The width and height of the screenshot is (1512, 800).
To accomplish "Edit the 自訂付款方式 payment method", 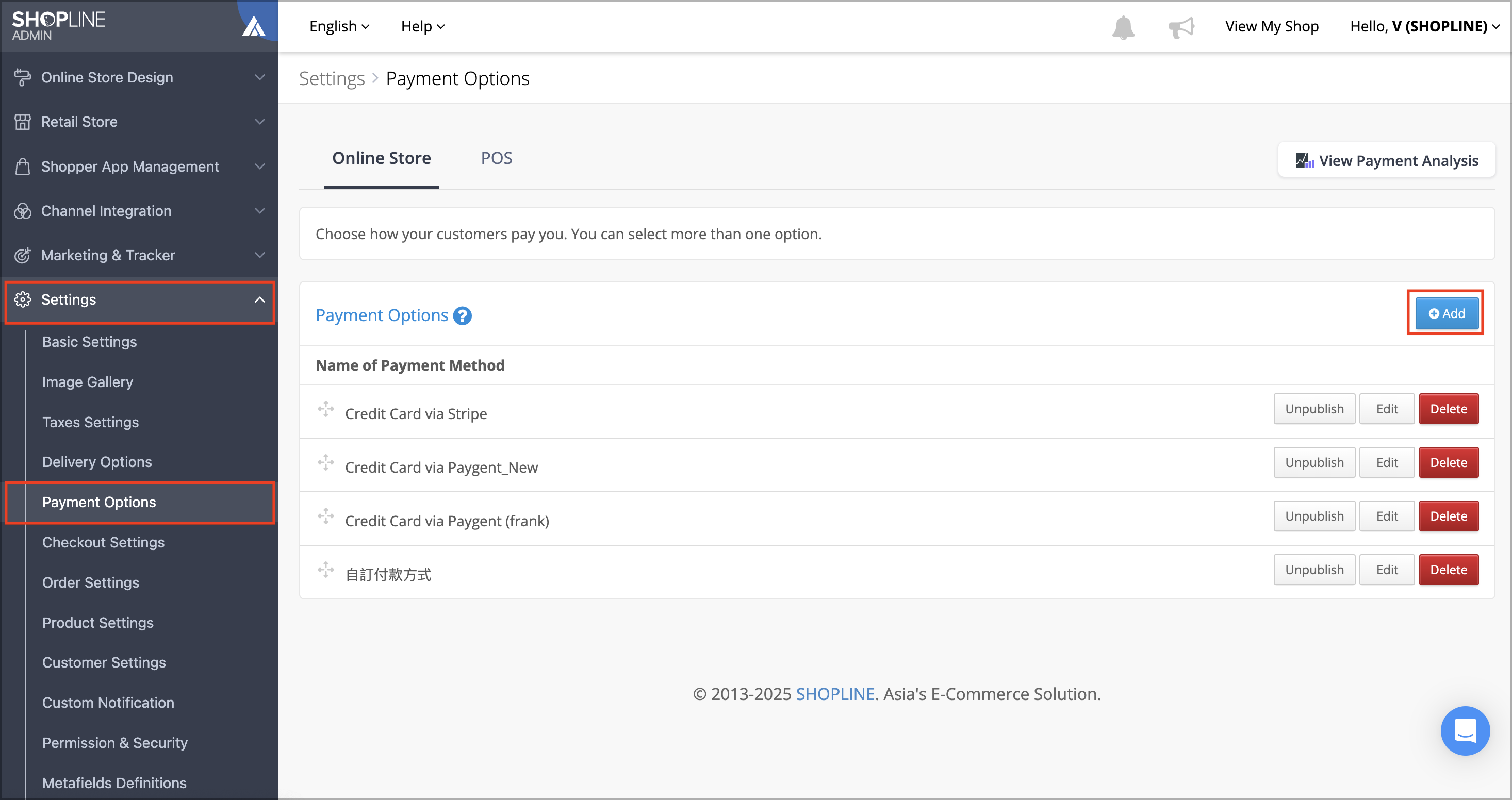I will click(x=1387, y=570).
